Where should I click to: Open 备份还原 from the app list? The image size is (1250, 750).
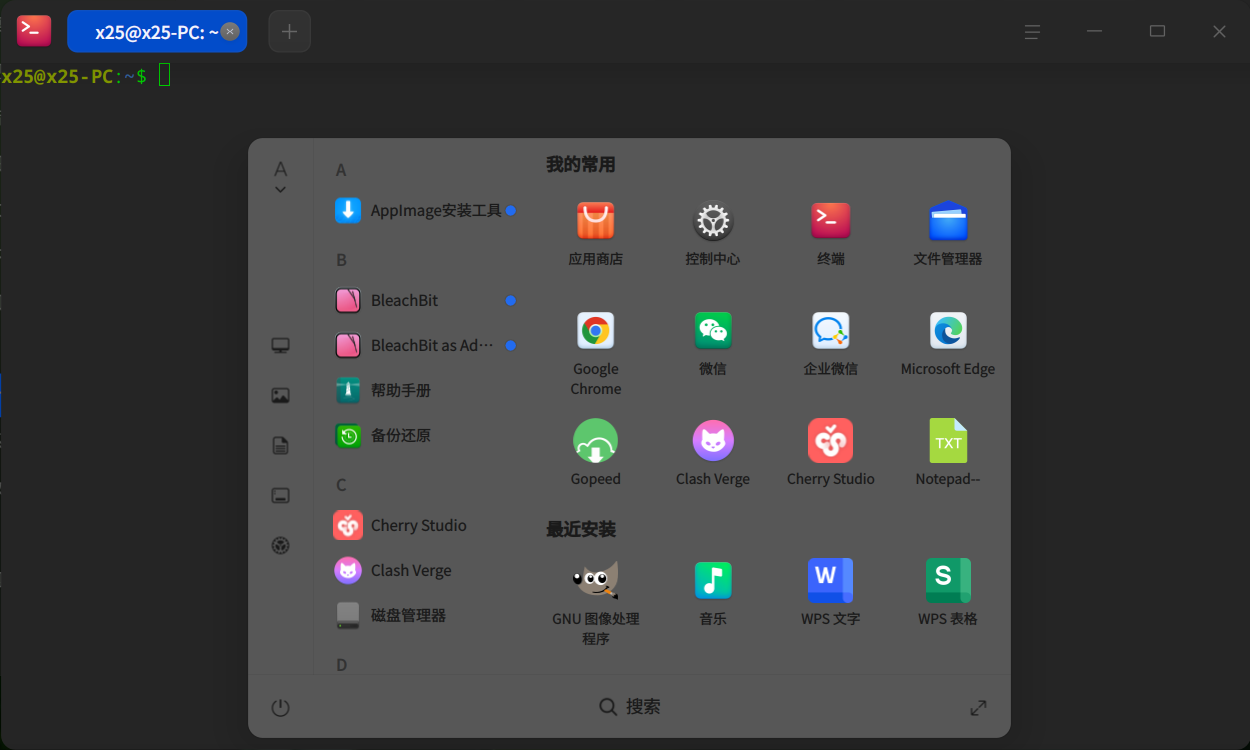425,435
